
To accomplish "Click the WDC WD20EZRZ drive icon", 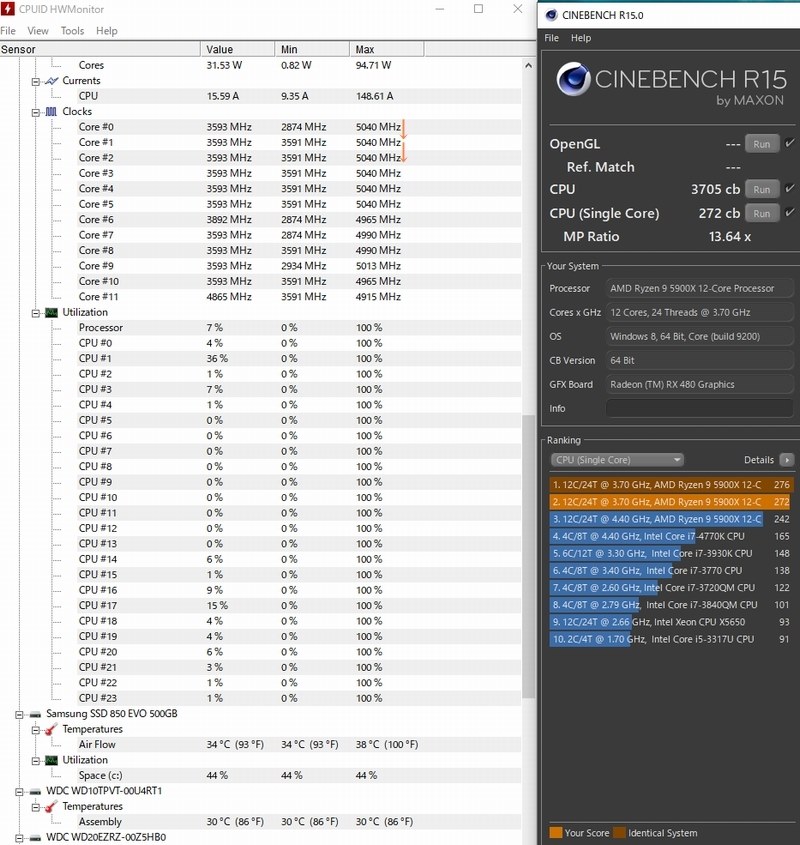I will click(x=35, y=838).
